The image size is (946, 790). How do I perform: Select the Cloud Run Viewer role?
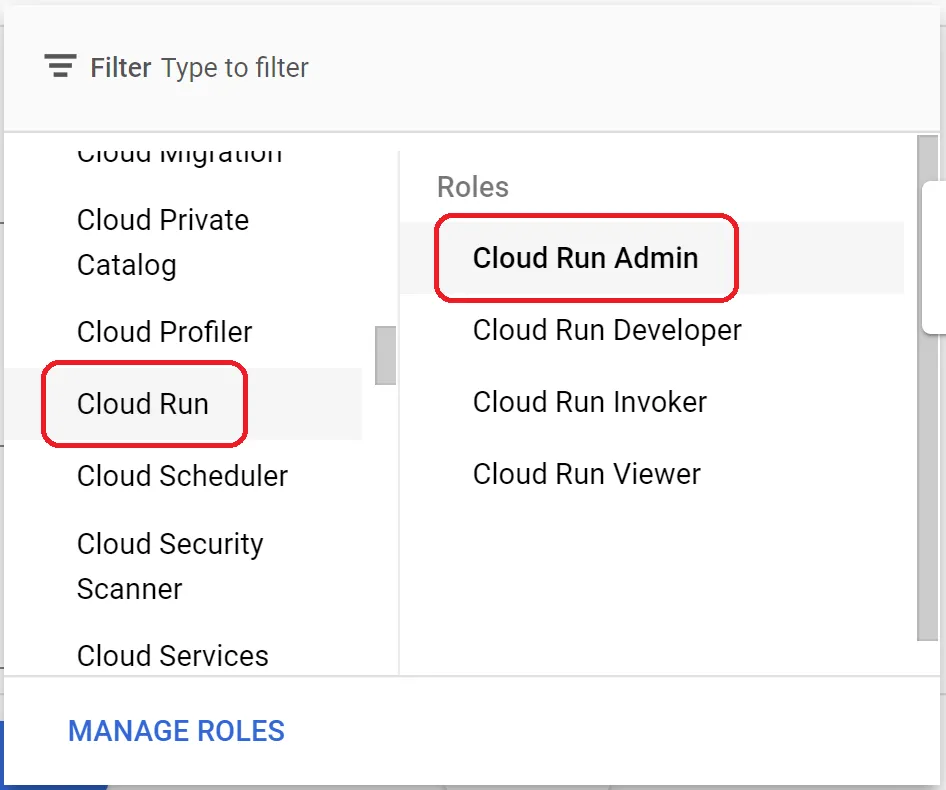point(586,474)
